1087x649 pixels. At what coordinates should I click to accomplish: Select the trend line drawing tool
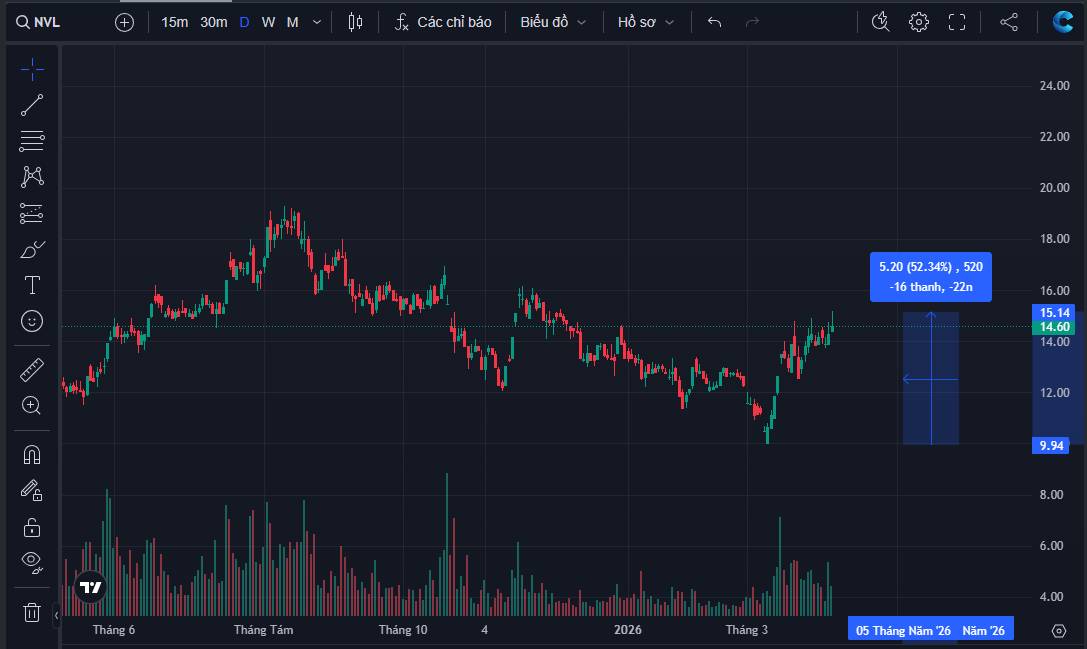pos(32,105)
